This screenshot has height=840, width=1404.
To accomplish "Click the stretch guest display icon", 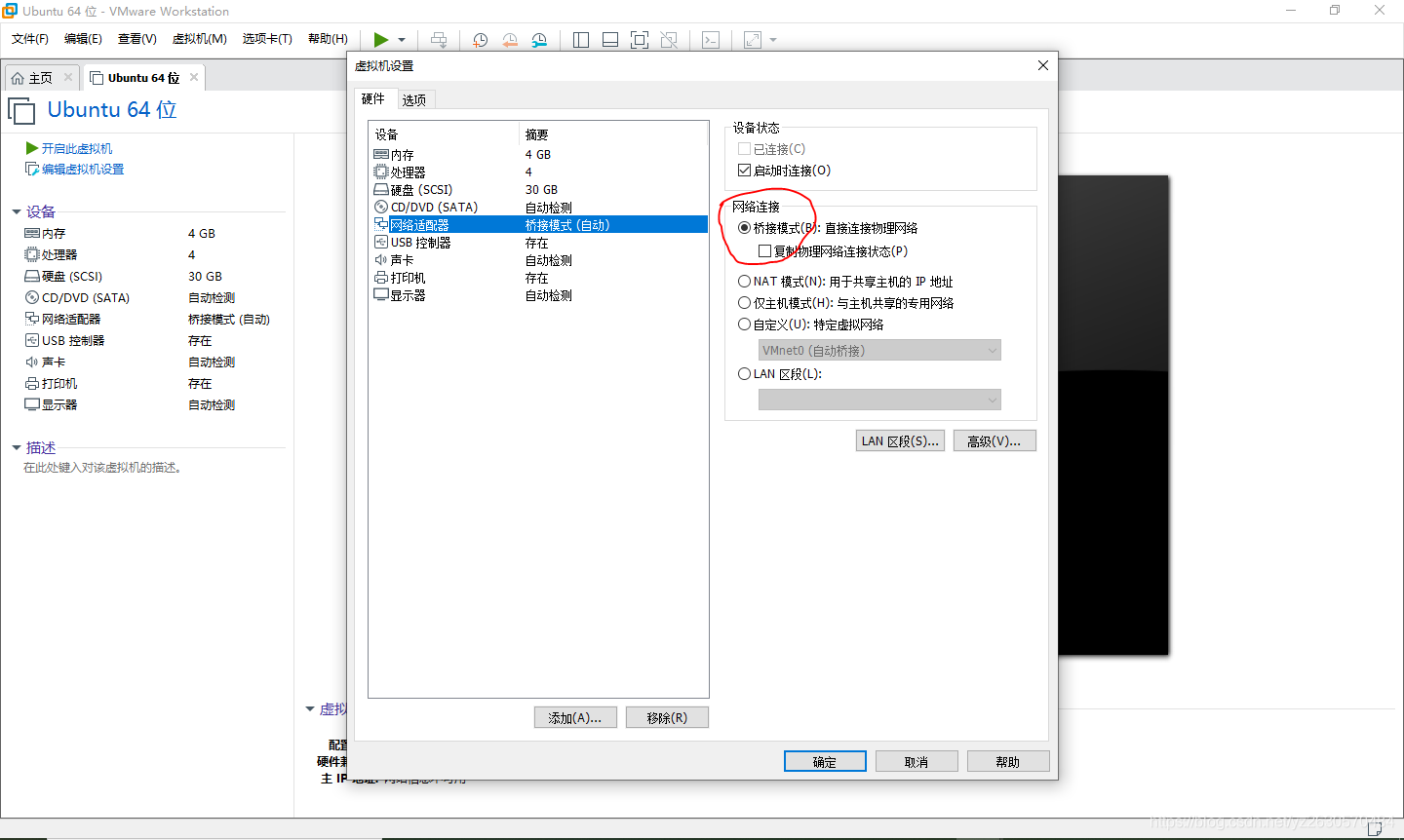I will click(753, 40).
